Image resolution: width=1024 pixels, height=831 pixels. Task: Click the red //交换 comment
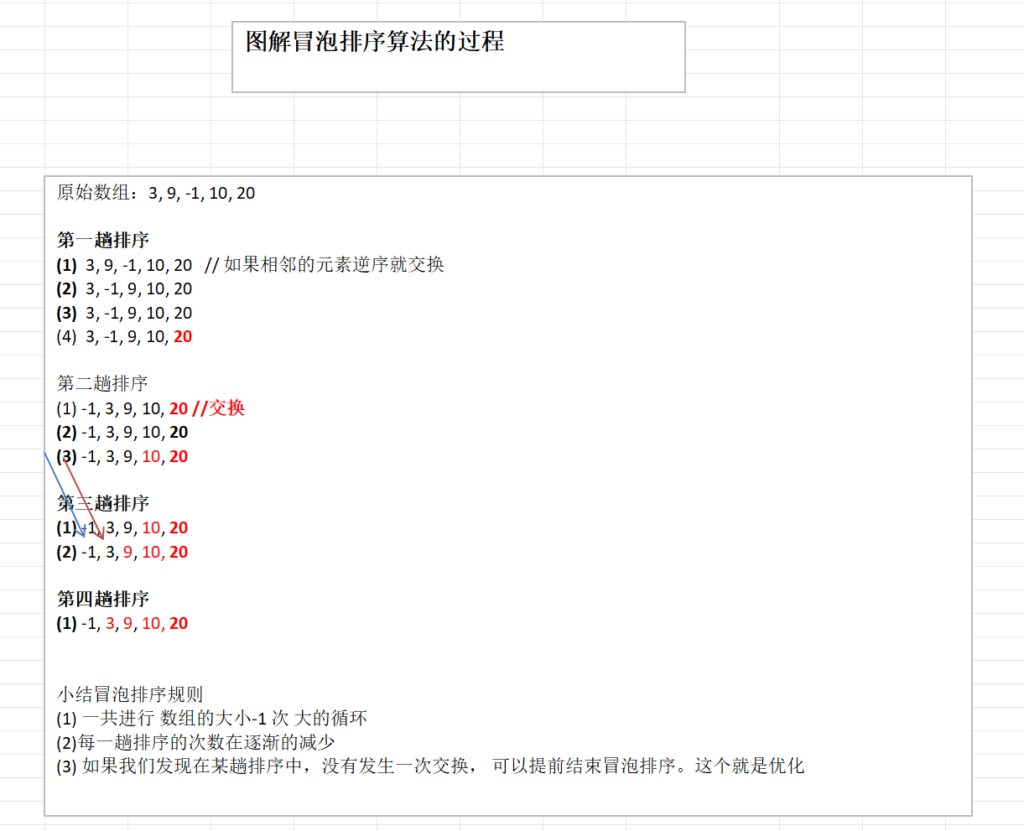pos(219,408)
